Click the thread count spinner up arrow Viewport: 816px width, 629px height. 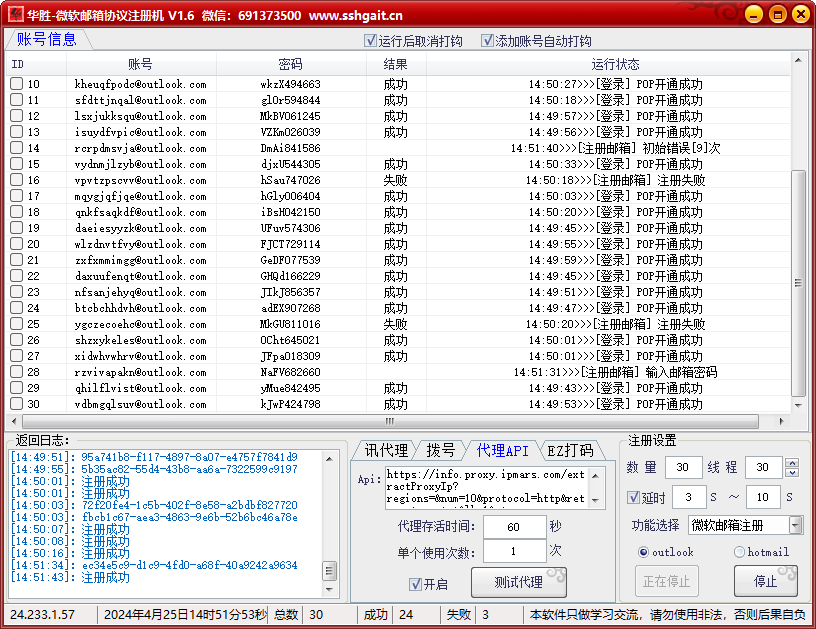click(792, 464)
